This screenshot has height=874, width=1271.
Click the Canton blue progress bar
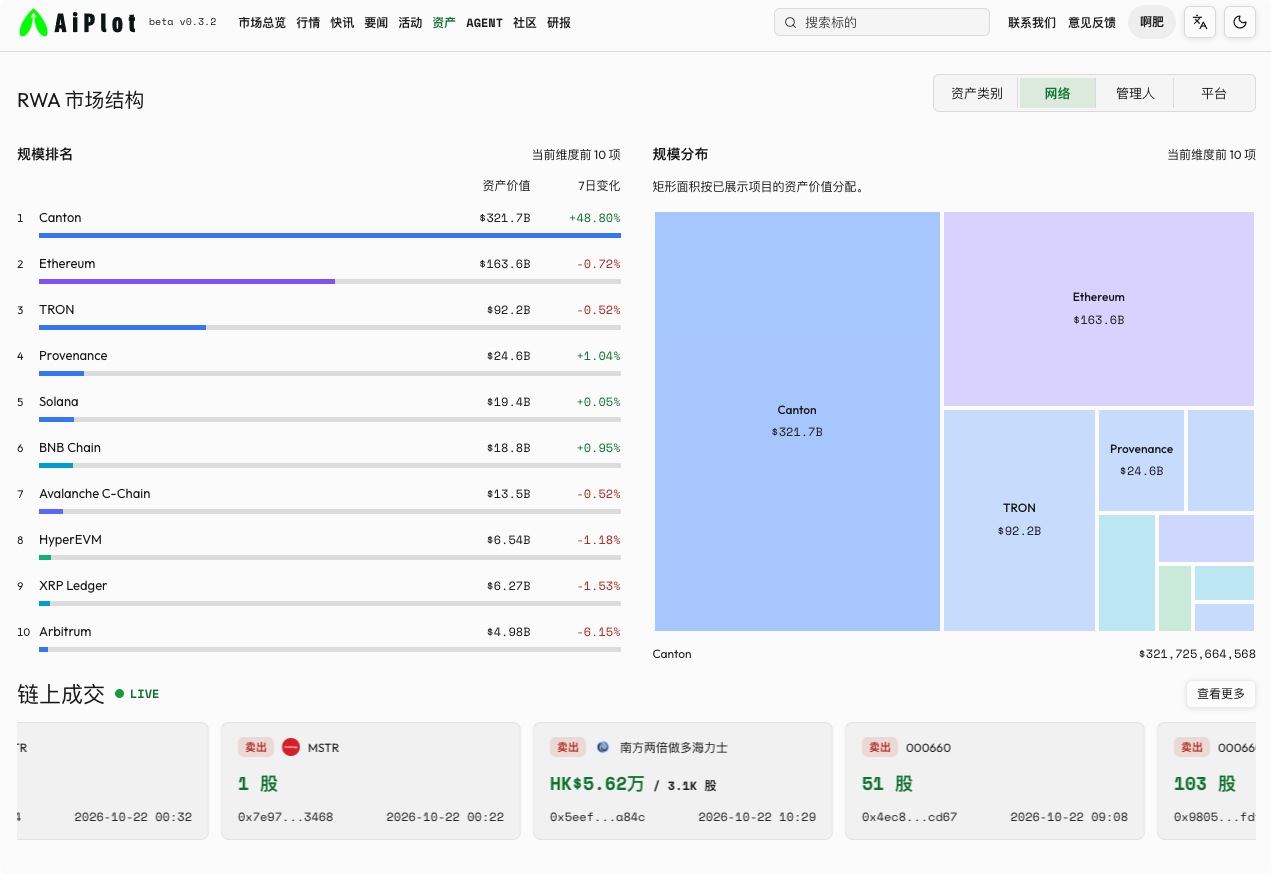coord(330,235)
